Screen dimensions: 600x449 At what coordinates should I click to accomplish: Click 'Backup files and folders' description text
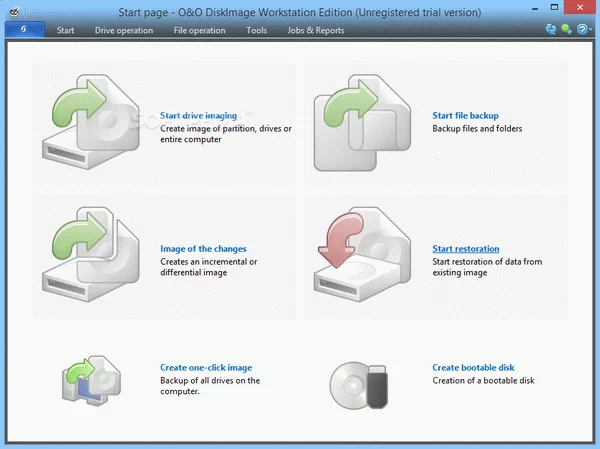tap(477, 129)
